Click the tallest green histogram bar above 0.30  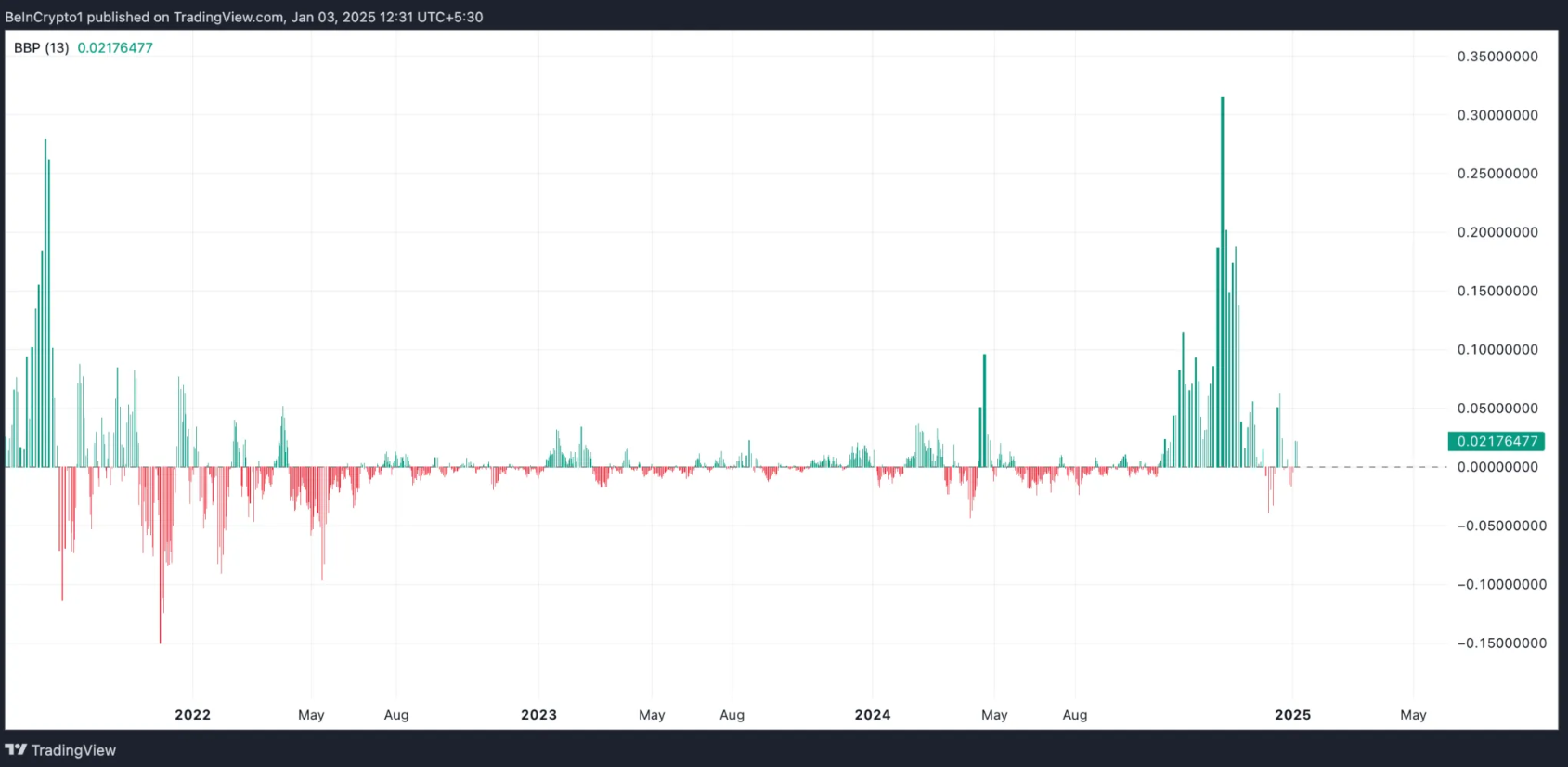click(1222, 281)
